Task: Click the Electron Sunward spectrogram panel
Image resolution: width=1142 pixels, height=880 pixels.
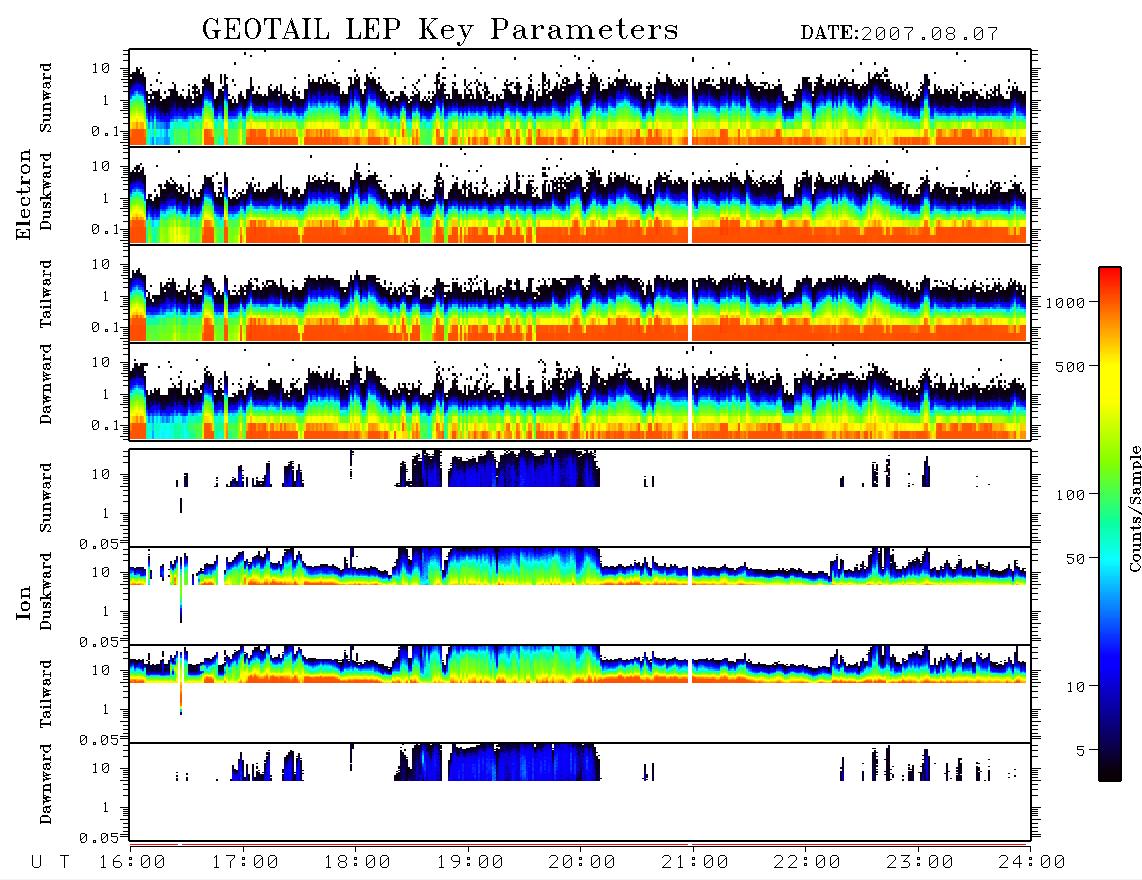Action: (x=580, y=98)
